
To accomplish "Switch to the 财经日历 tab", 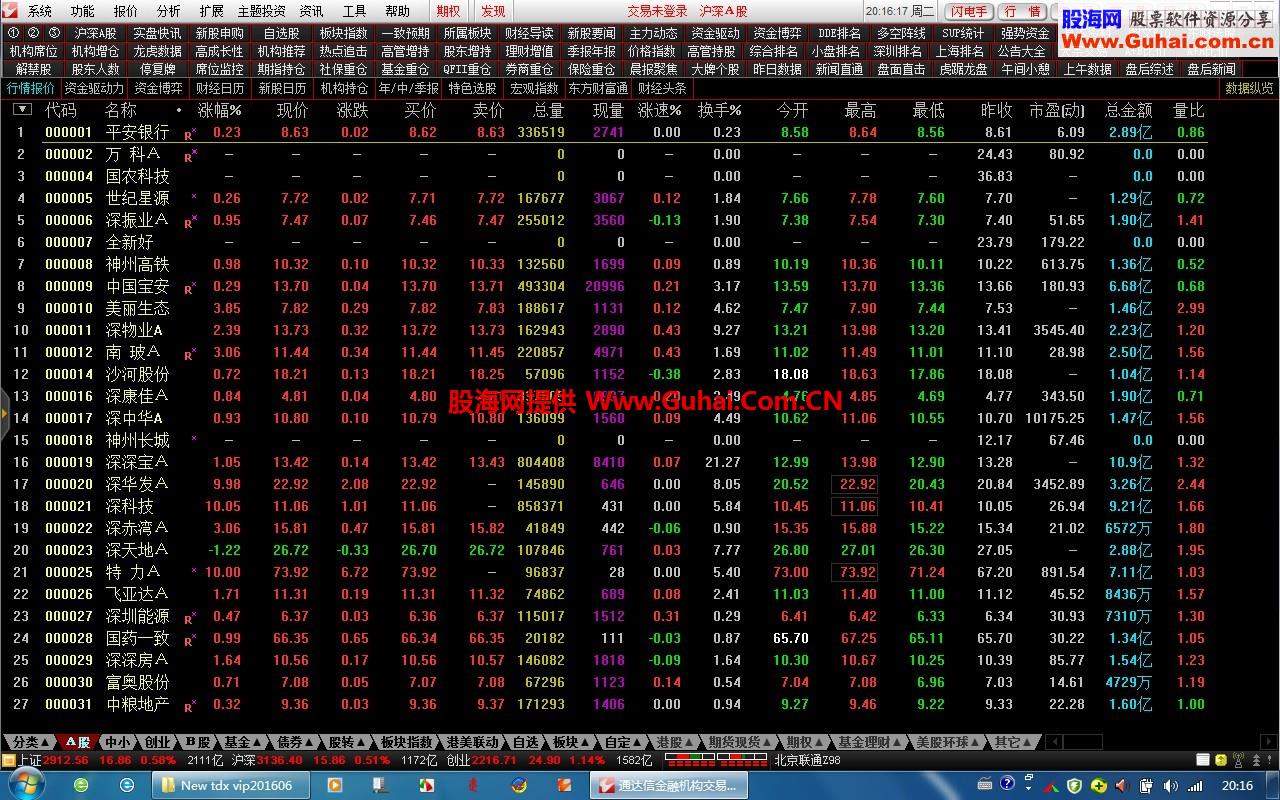I will pyautogui.click(x=220, y=88).
